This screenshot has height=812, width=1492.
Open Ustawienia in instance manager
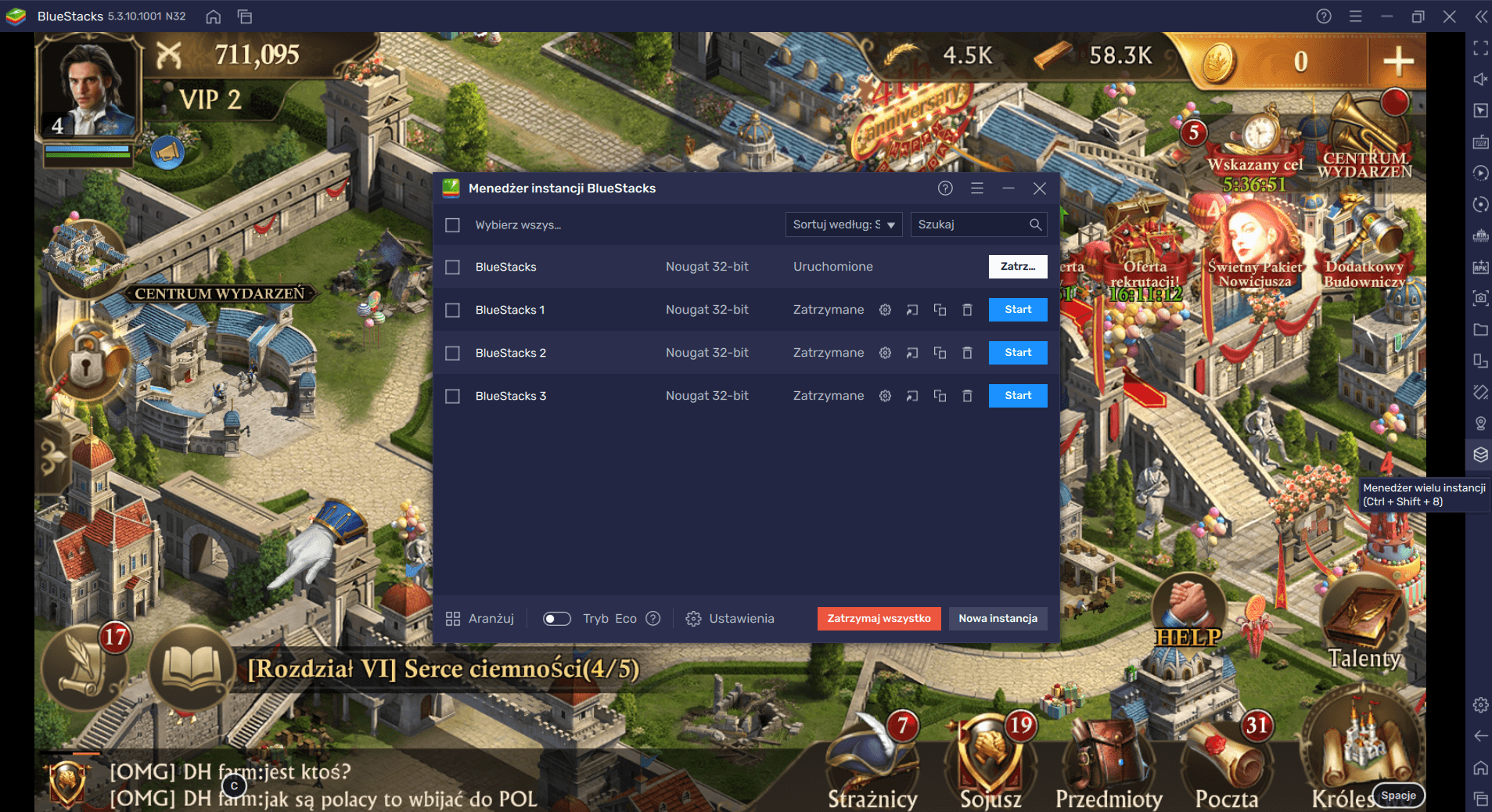(x=730, y=619)
